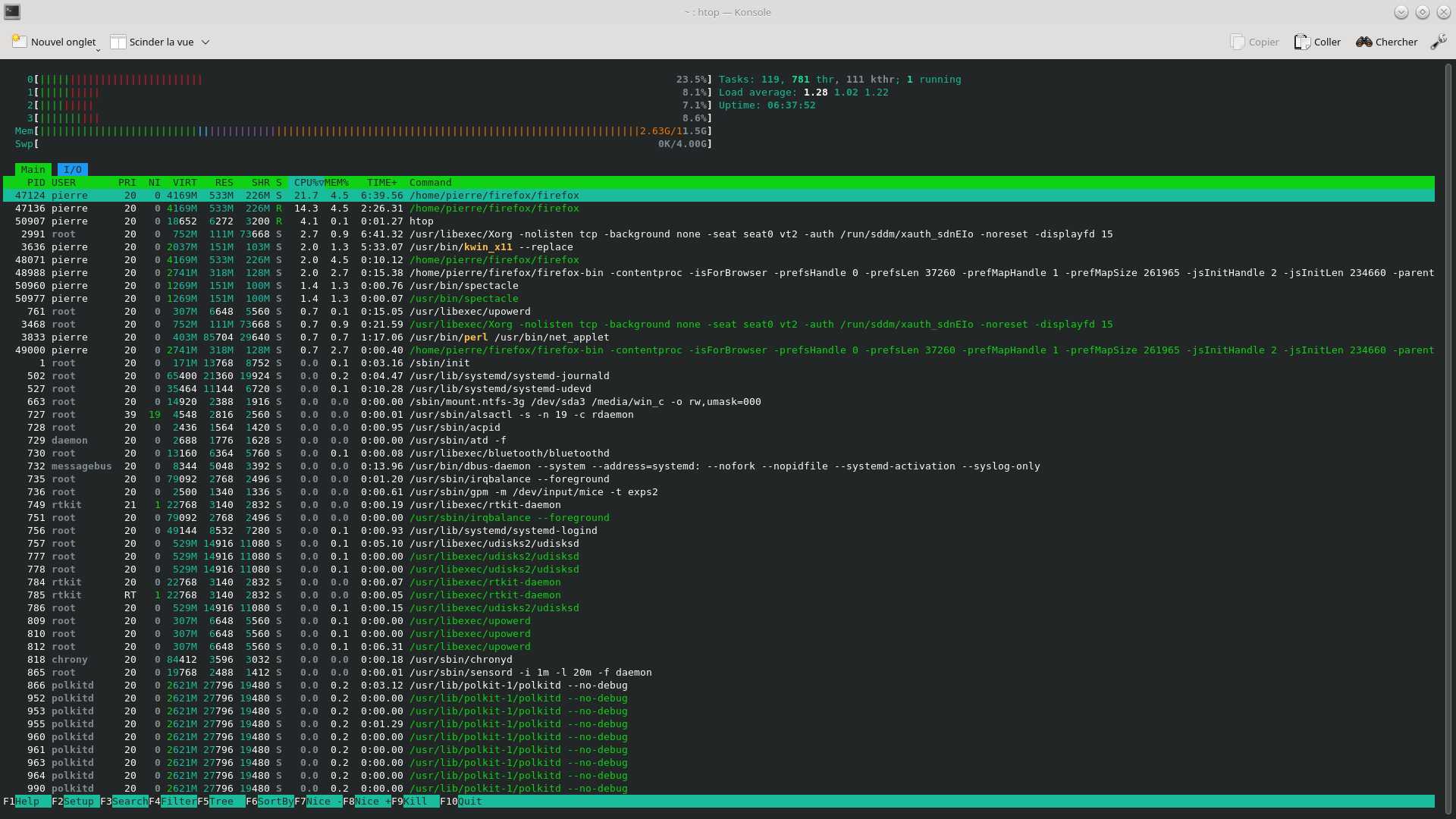Open F2 Setup in htop
This screenshot has height=819, width=1456.
tap(76, 801)
